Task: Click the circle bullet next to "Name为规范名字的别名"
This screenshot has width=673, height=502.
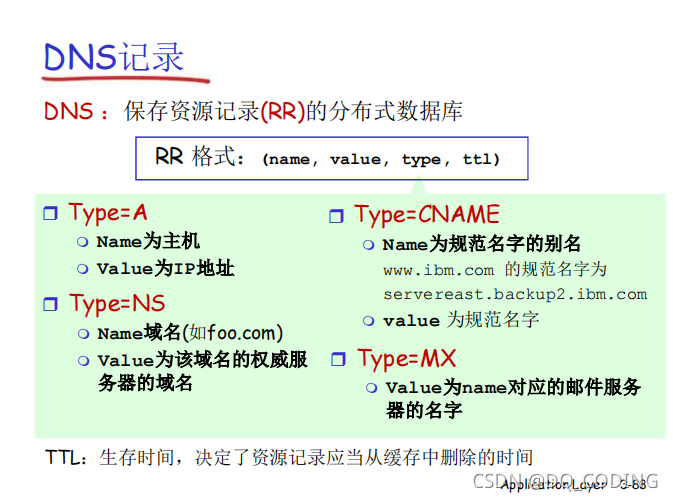Action: tap(368, 245)
